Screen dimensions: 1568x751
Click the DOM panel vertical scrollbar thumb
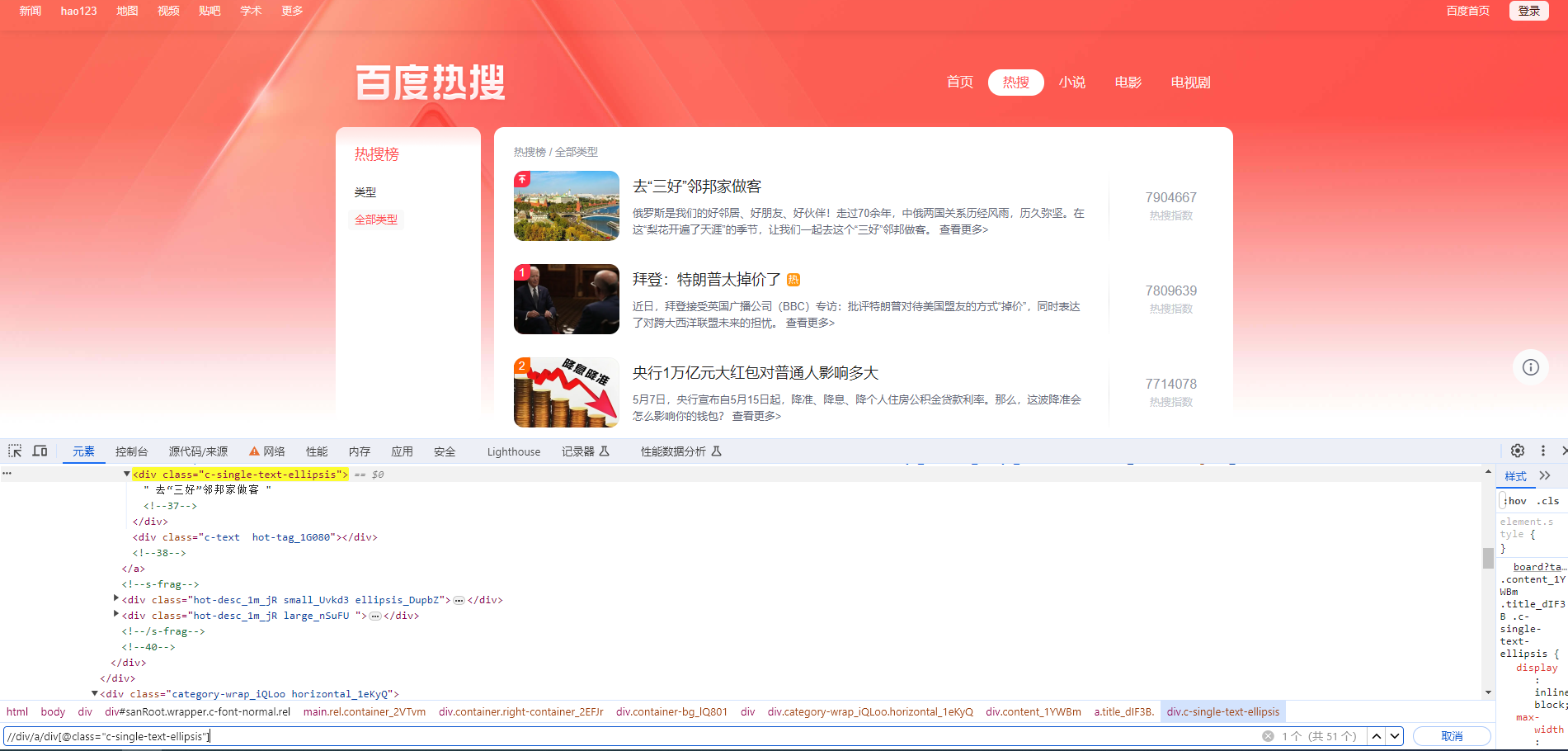[x=1488, y=558]
